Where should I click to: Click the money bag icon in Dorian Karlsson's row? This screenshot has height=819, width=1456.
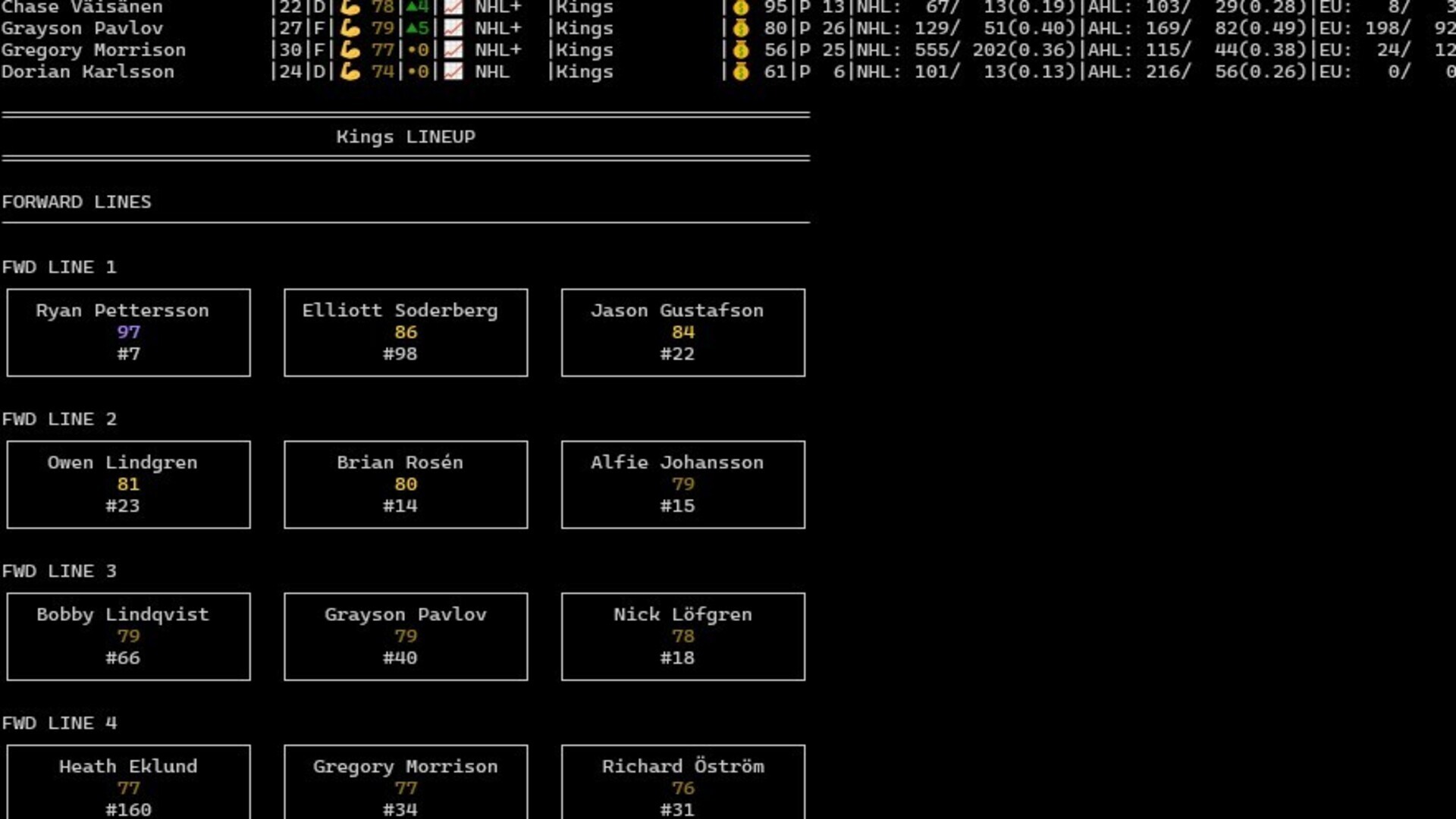741,72
